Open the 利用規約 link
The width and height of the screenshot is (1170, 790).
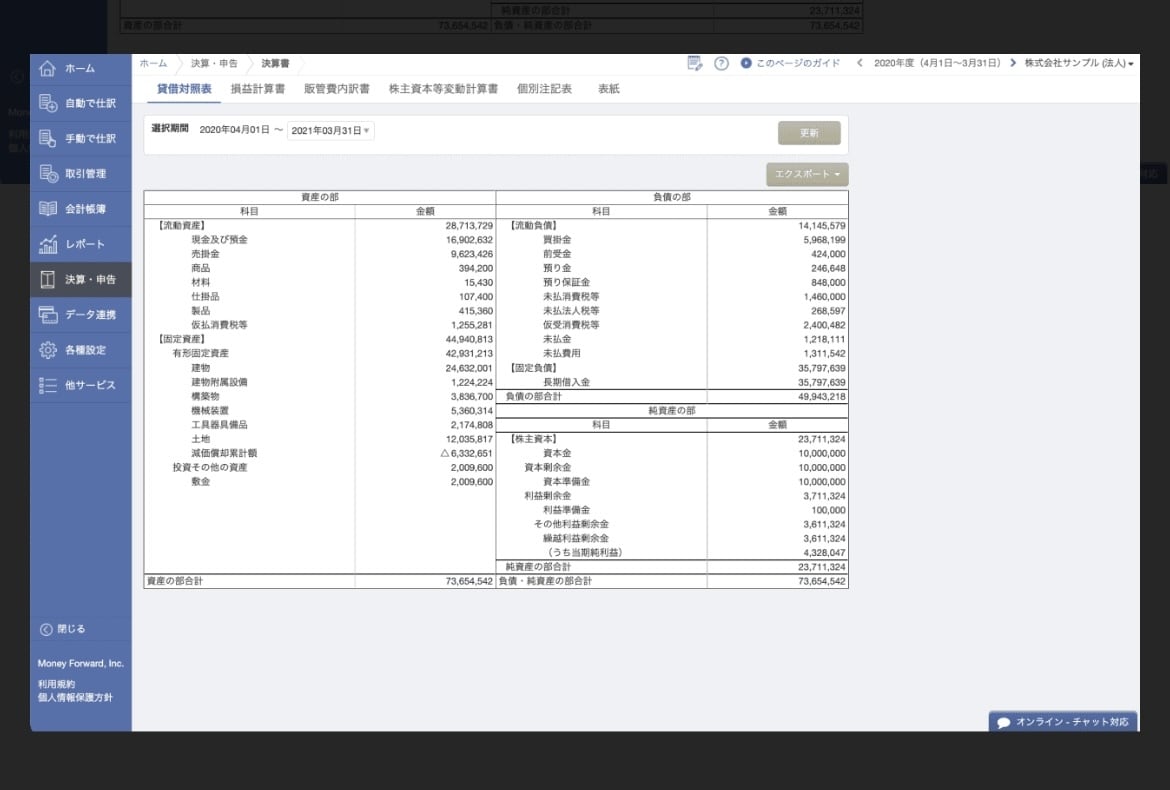(57, 684)
